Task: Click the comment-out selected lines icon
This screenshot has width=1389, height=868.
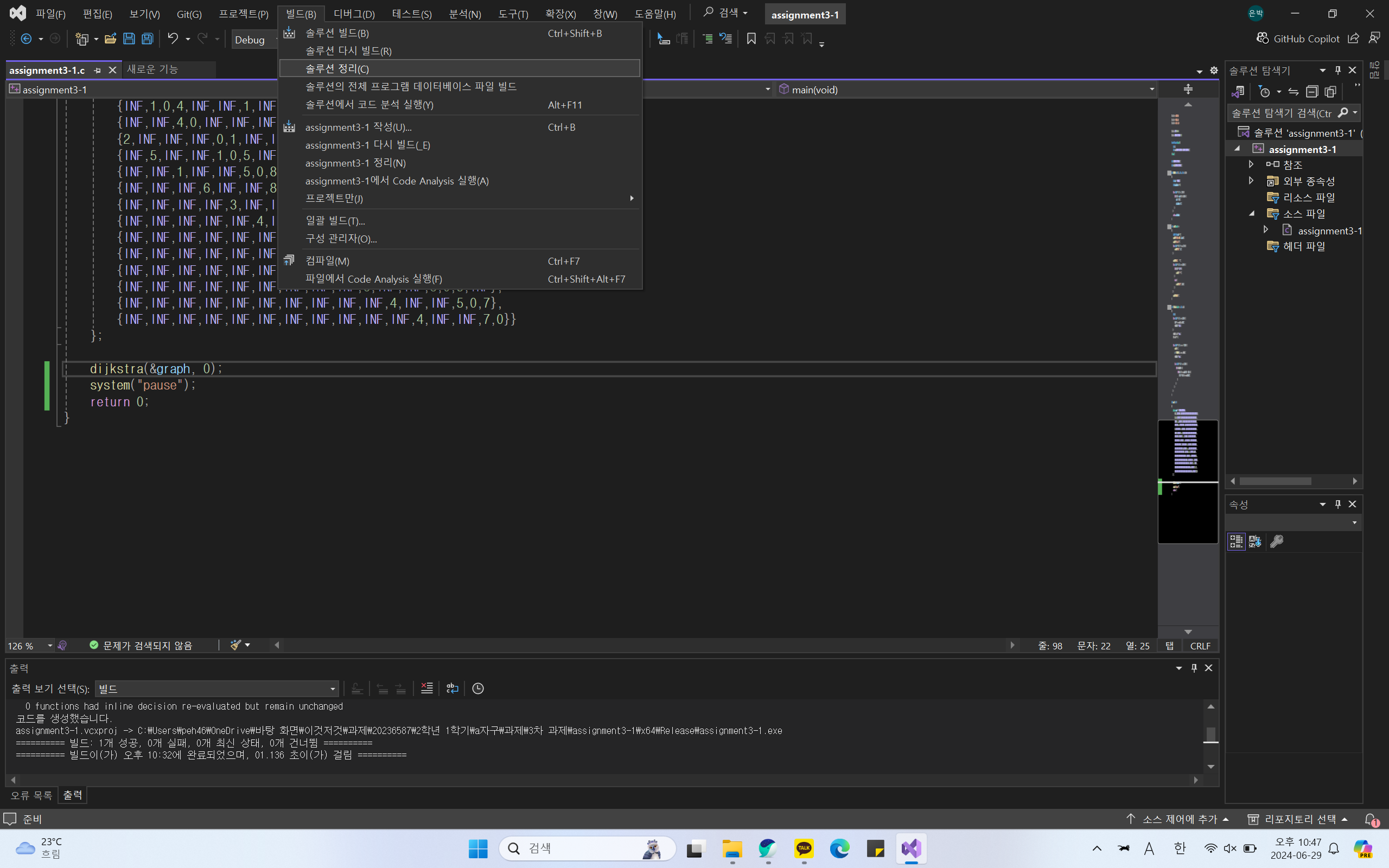Action: click(708, 39)
